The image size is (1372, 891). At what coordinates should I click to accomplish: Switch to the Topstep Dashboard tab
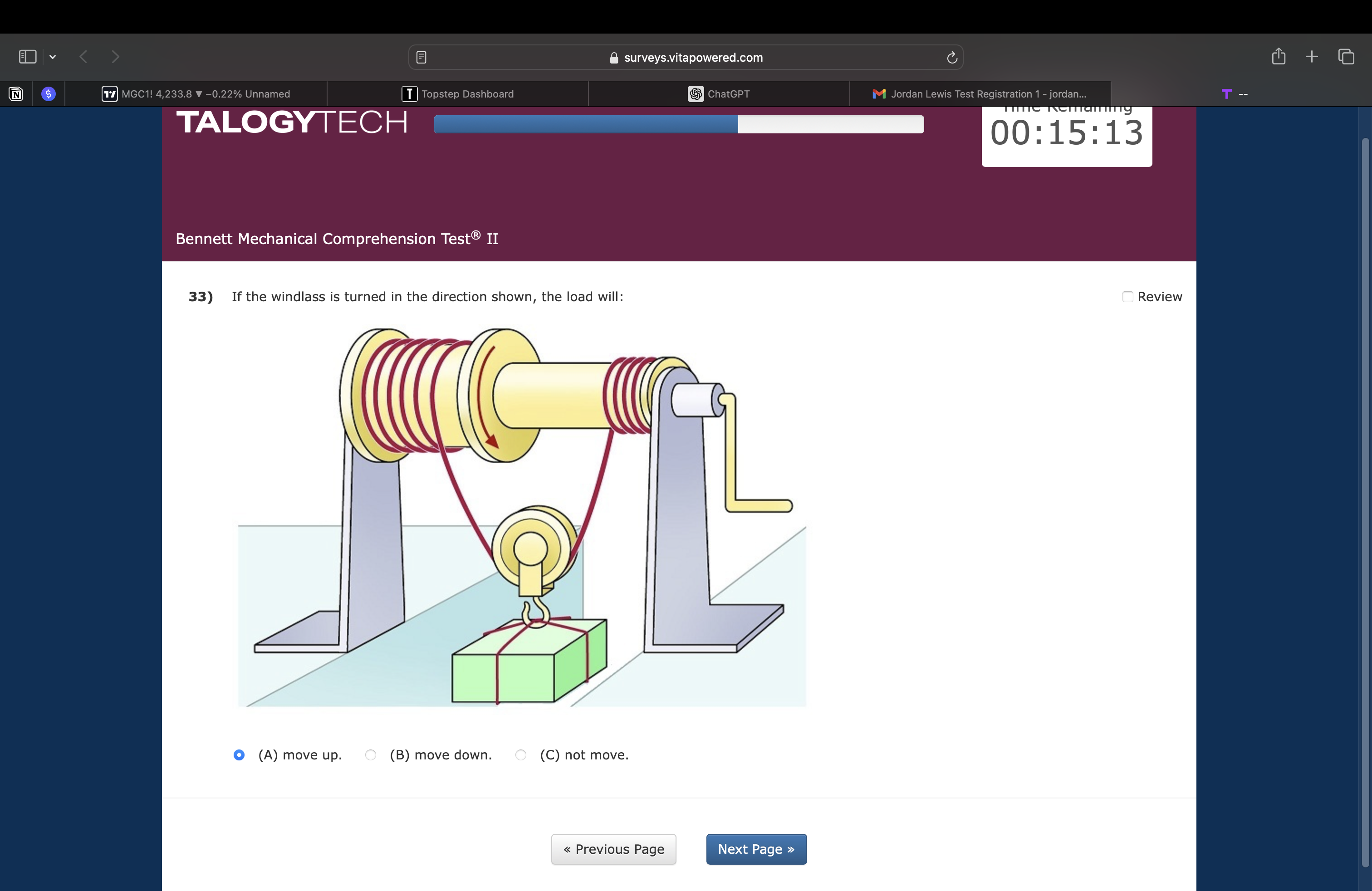[458, 94]
